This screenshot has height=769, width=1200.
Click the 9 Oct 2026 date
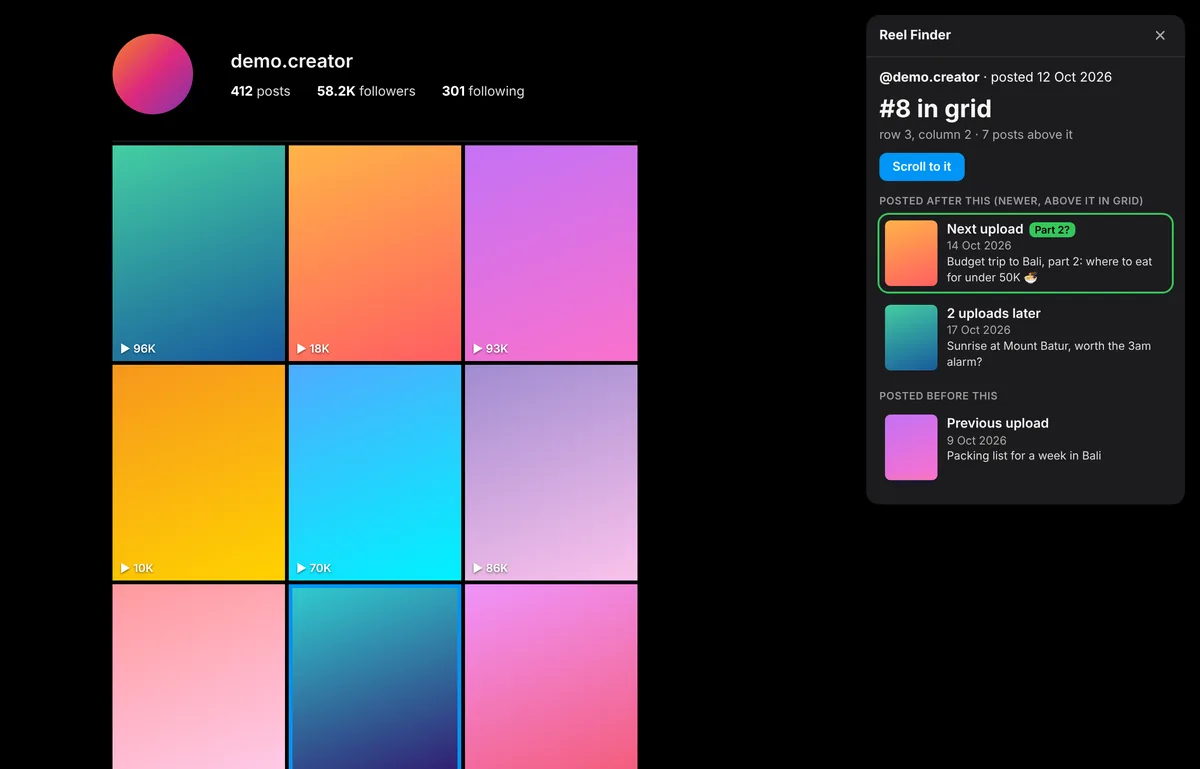click(x=977, y=441)
